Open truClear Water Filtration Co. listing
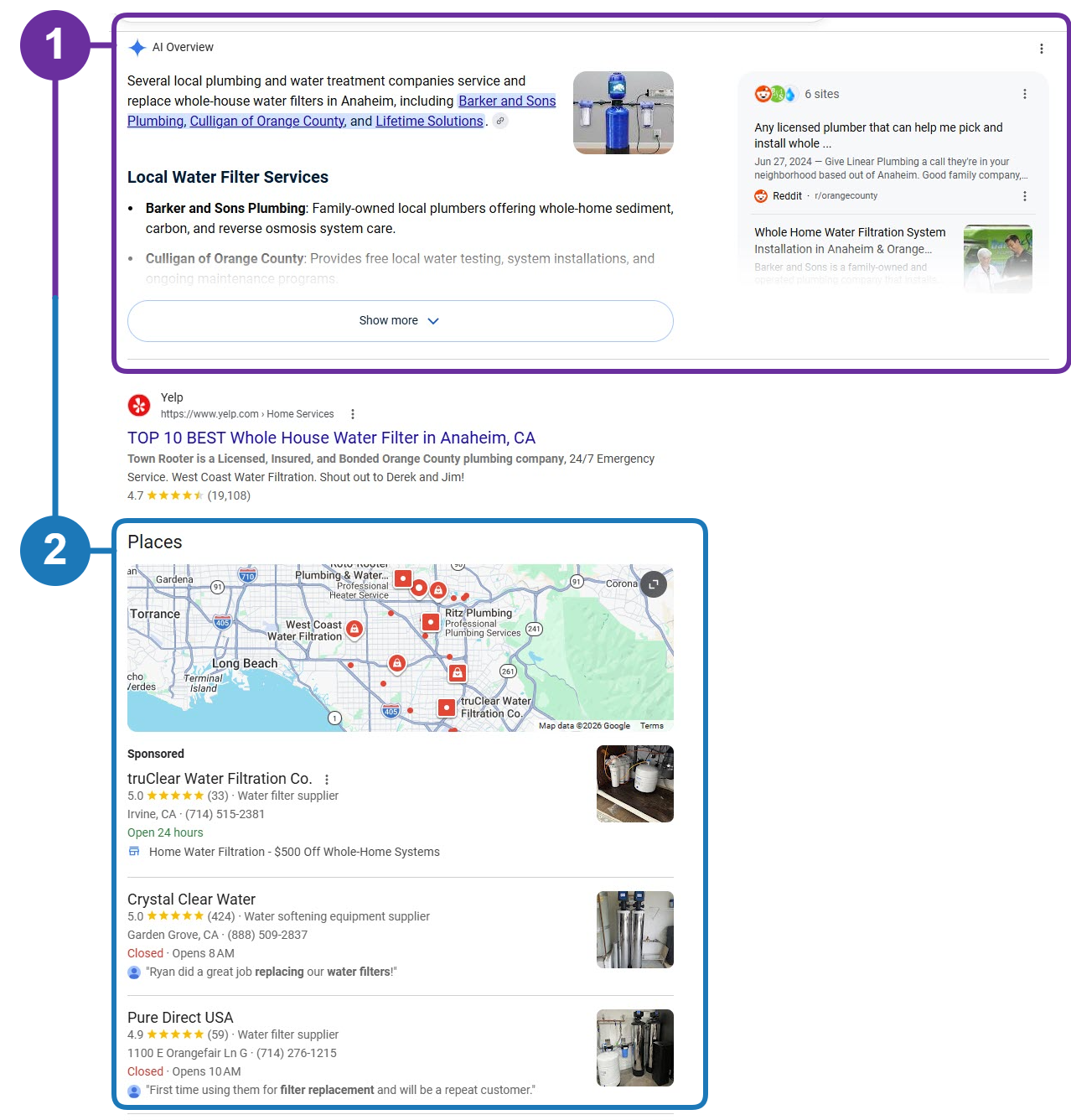 click(x=220, y=779)
